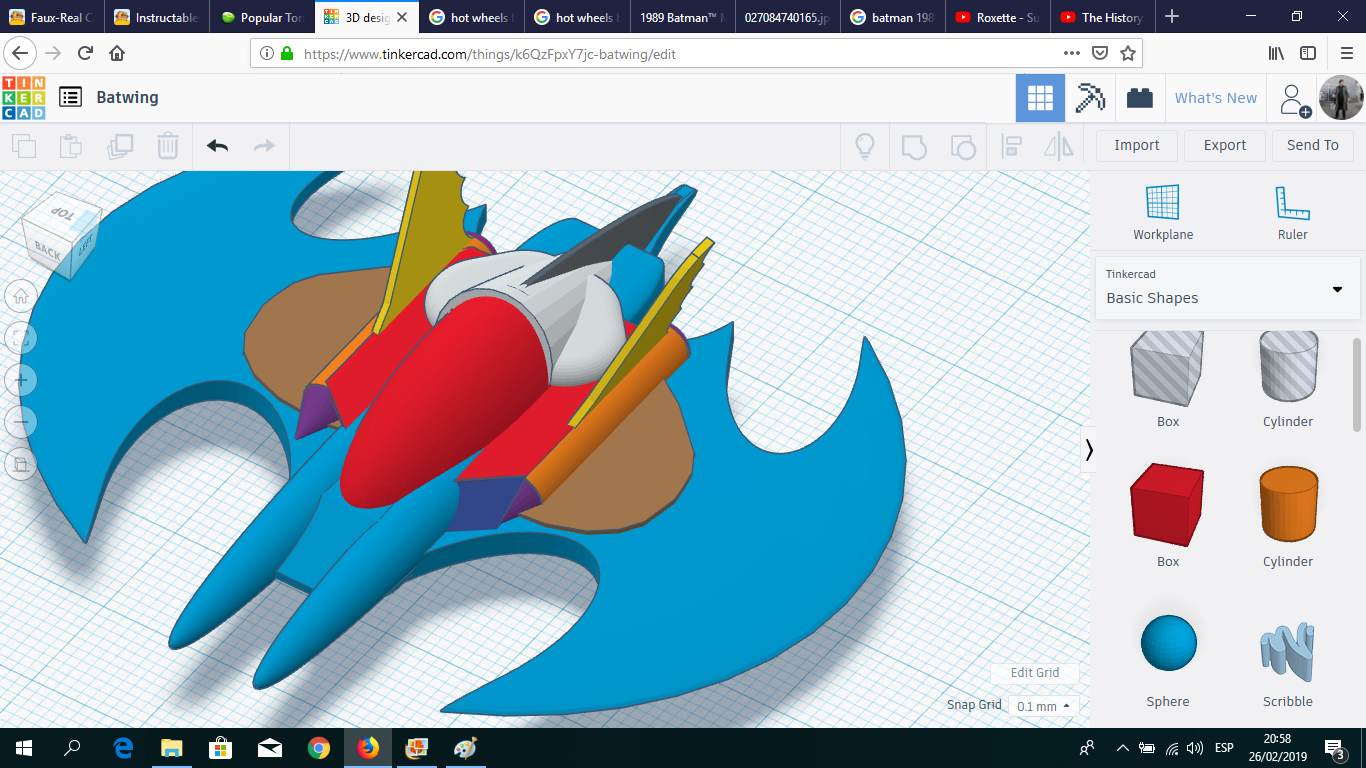Image resolution: width=1366 pixels, height=768 pixels.
Task: Click the Duplicate tool icon
Action: (x=120, y=146)
